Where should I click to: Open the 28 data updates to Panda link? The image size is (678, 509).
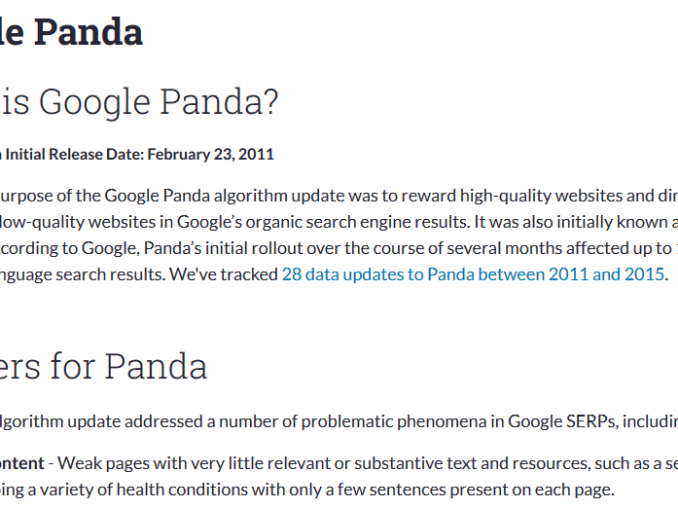pos(473,275)
